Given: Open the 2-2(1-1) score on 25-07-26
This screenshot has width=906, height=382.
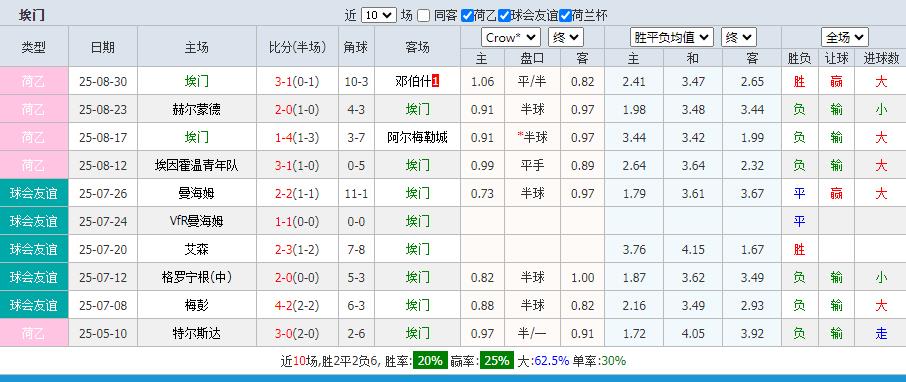Looking at the screenshot, I should coord(297,193).
